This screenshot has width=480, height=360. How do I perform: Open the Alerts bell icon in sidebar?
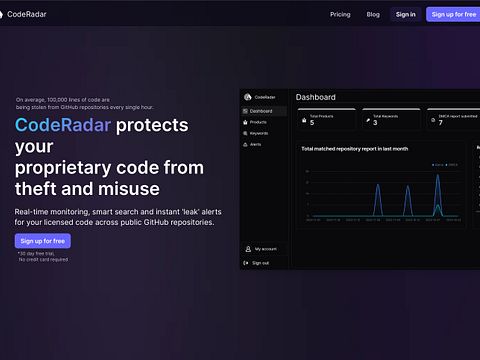point(245,144)
